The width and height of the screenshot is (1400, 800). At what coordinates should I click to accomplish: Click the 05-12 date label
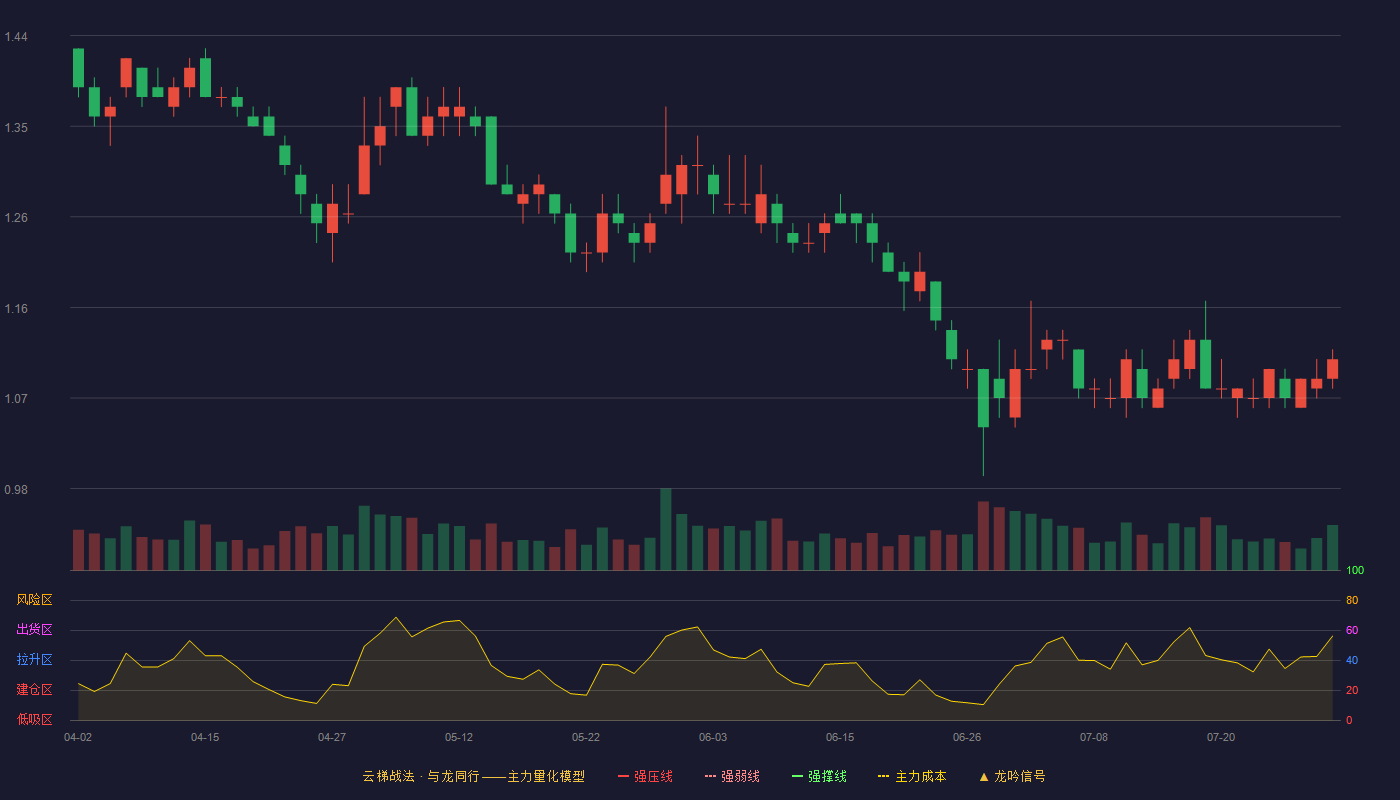point(459,737)
